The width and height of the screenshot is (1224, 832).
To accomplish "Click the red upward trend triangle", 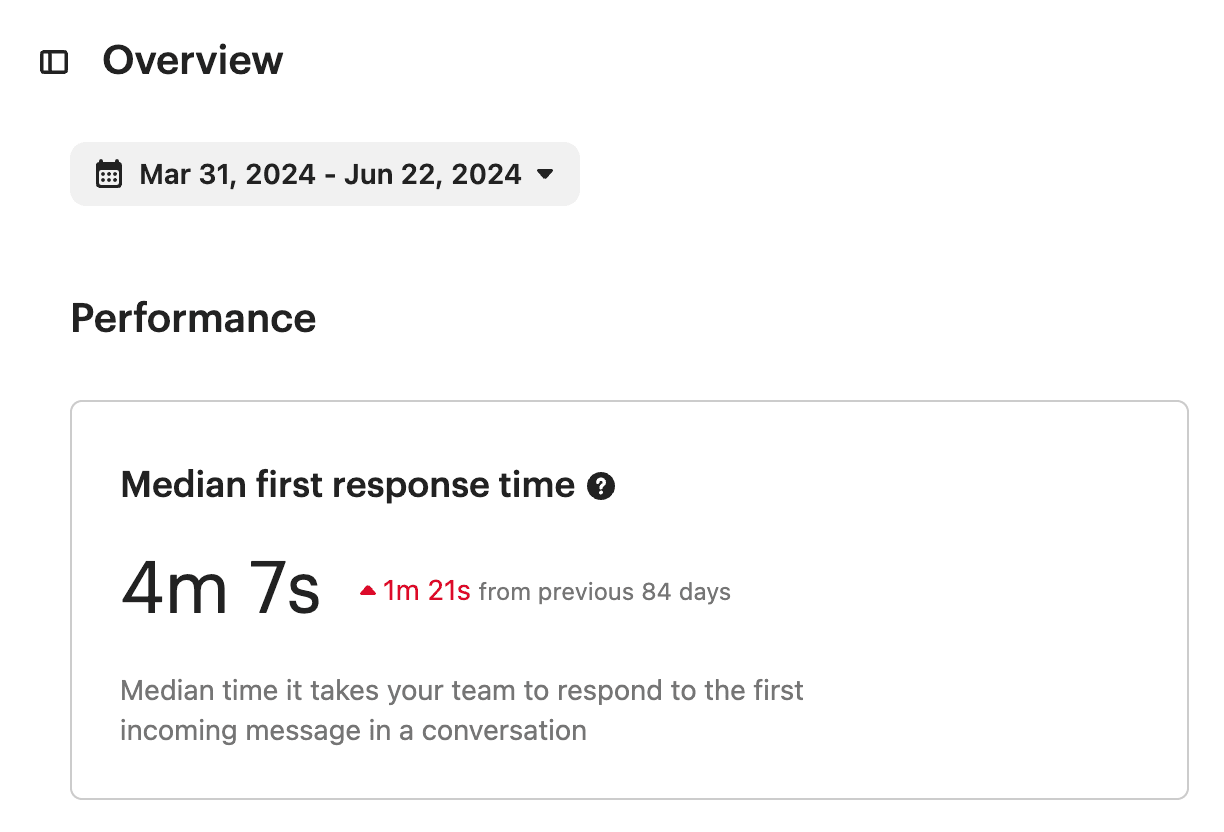I will coord(368,592).
